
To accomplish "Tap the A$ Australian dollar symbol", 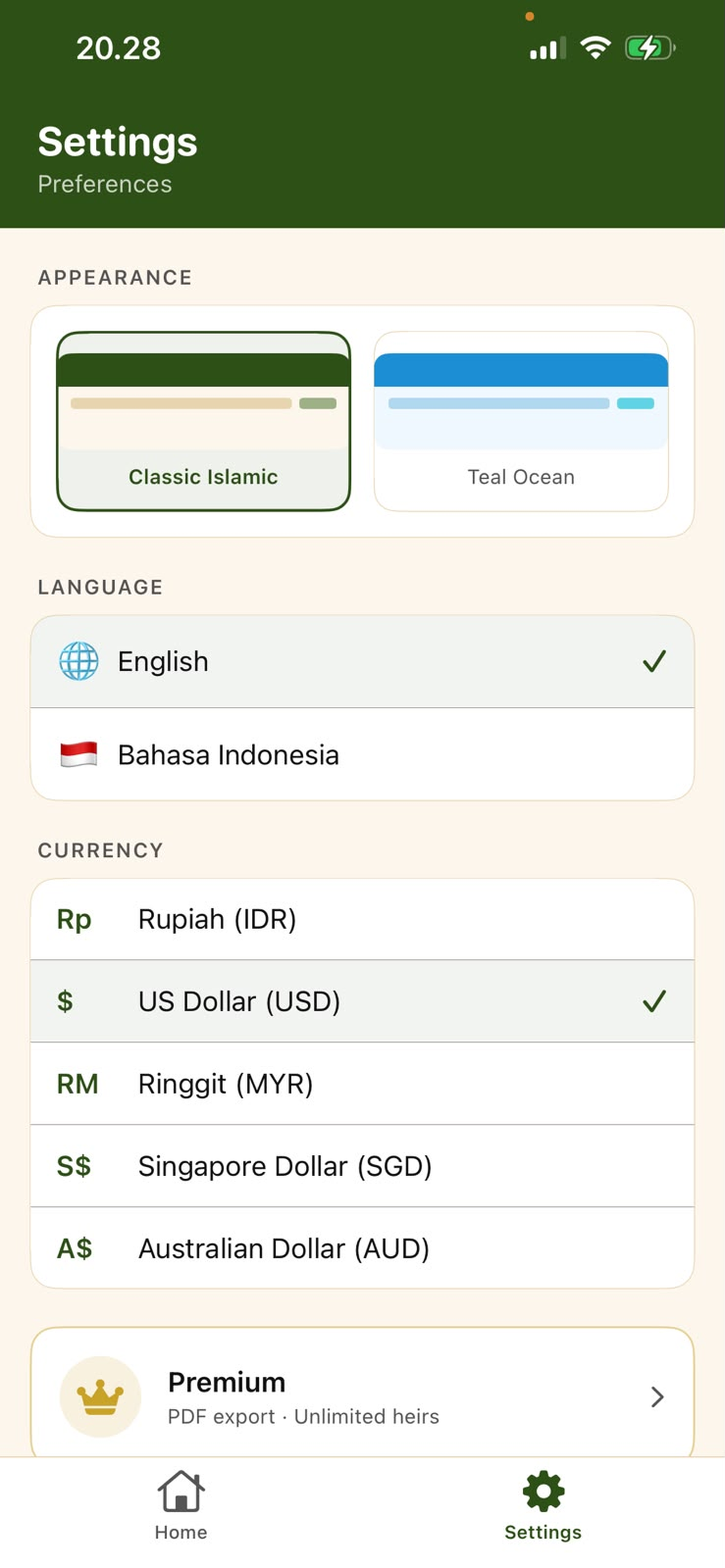I will (x=75, y=1248).
